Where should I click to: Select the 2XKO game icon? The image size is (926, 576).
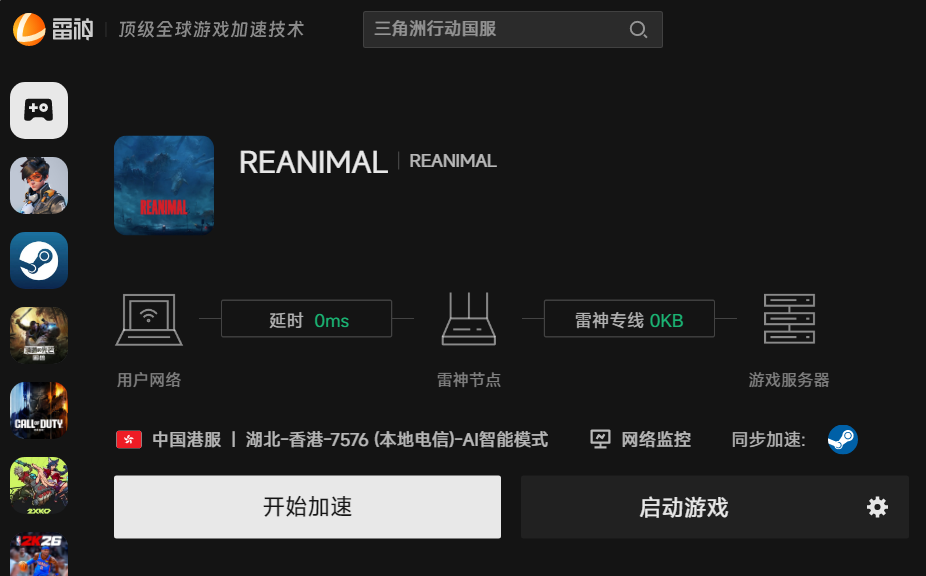coord(39,486)
